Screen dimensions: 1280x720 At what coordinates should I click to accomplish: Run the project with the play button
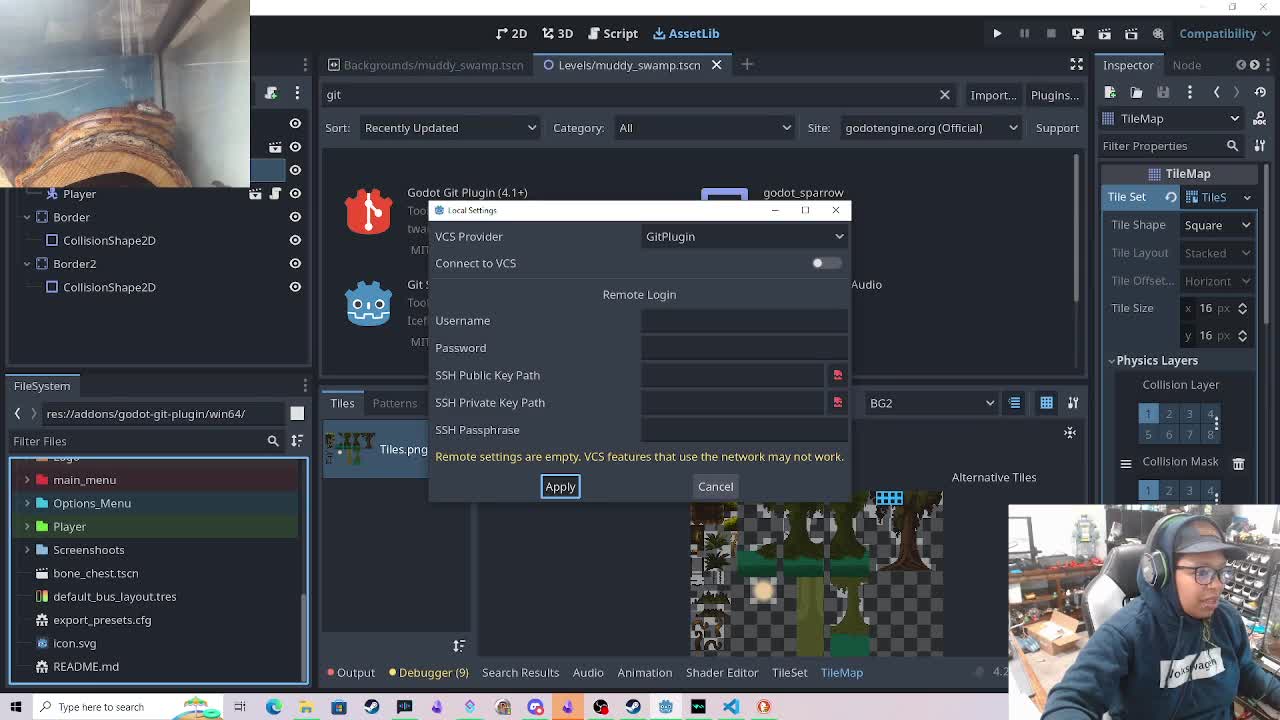(997, 33)
